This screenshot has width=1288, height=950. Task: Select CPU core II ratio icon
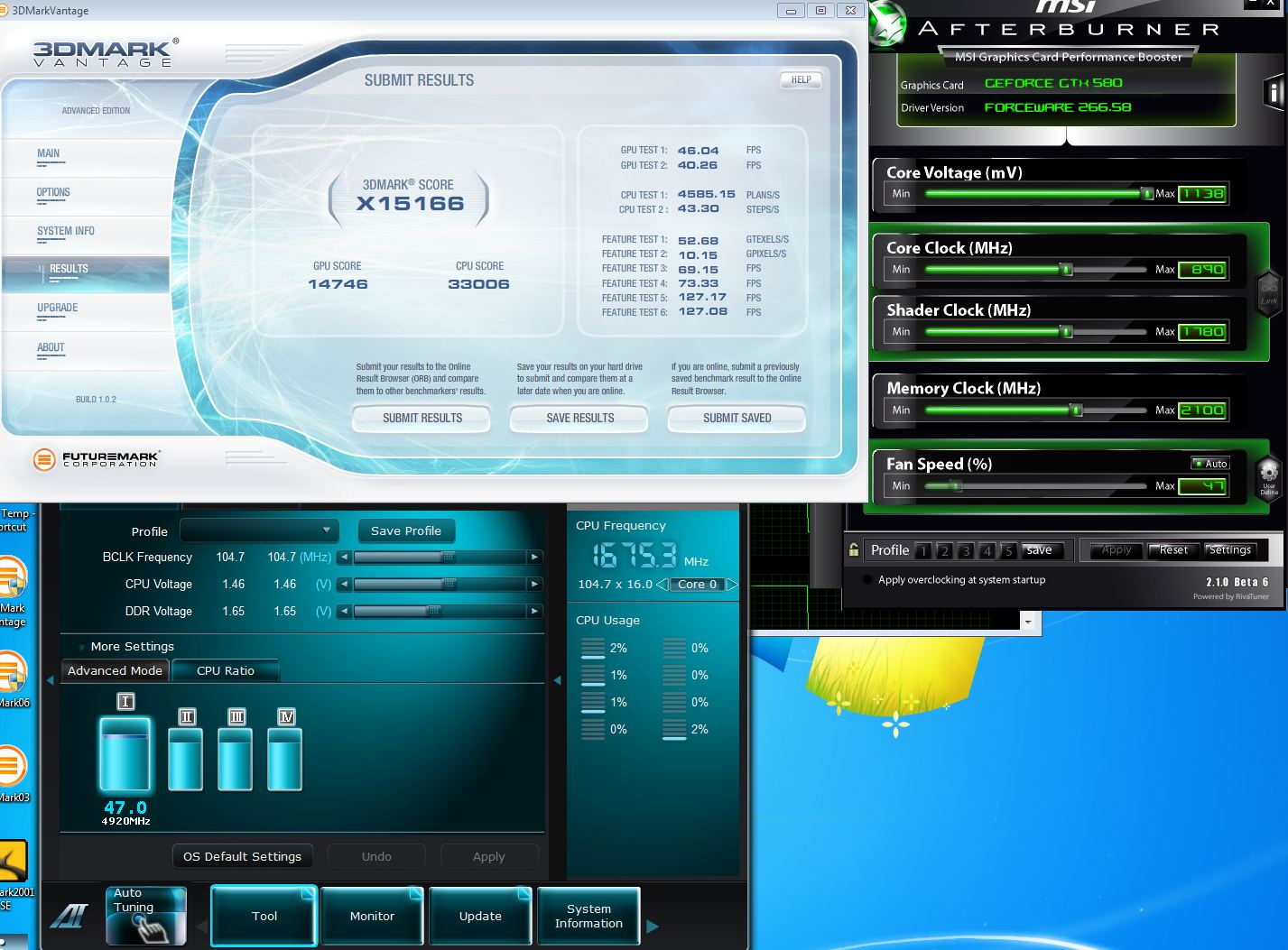(x=187, y=716)
